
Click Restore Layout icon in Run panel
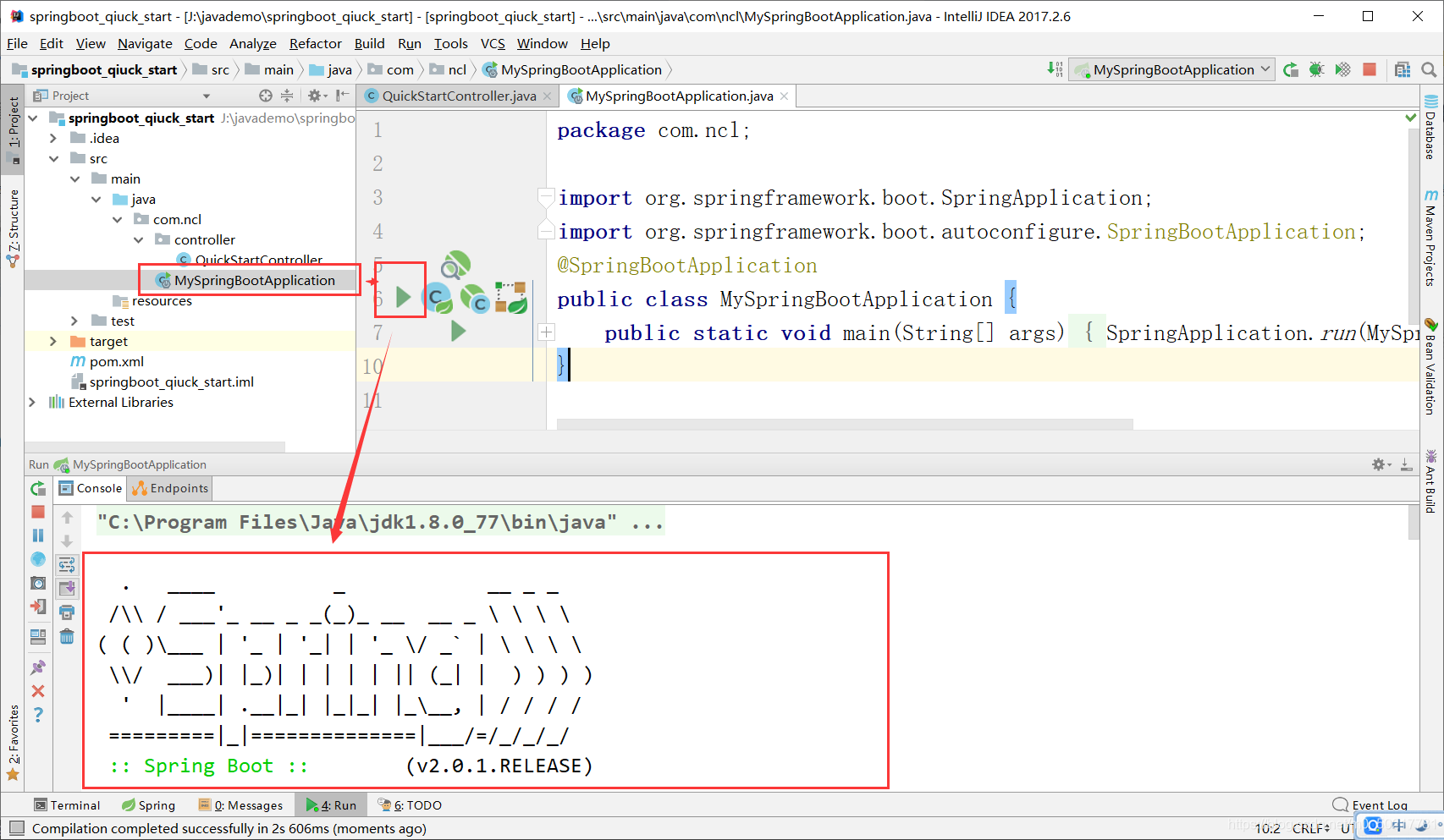[38, 637]
